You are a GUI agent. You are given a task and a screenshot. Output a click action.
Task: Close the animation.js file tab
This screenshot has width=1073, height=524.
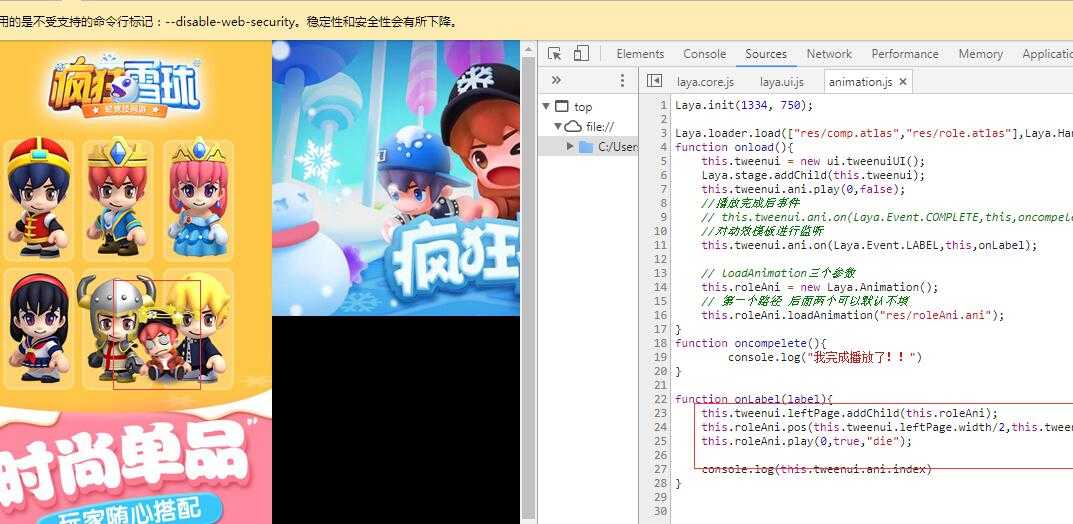pyautogui.click(x=903, y=81)
